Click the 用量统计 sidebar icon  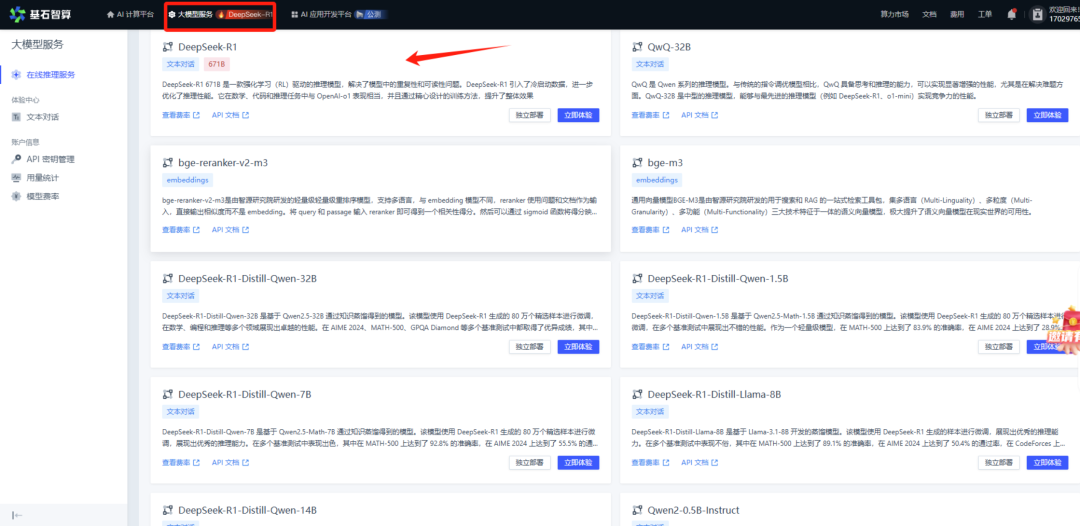click(x=17, y=178)
